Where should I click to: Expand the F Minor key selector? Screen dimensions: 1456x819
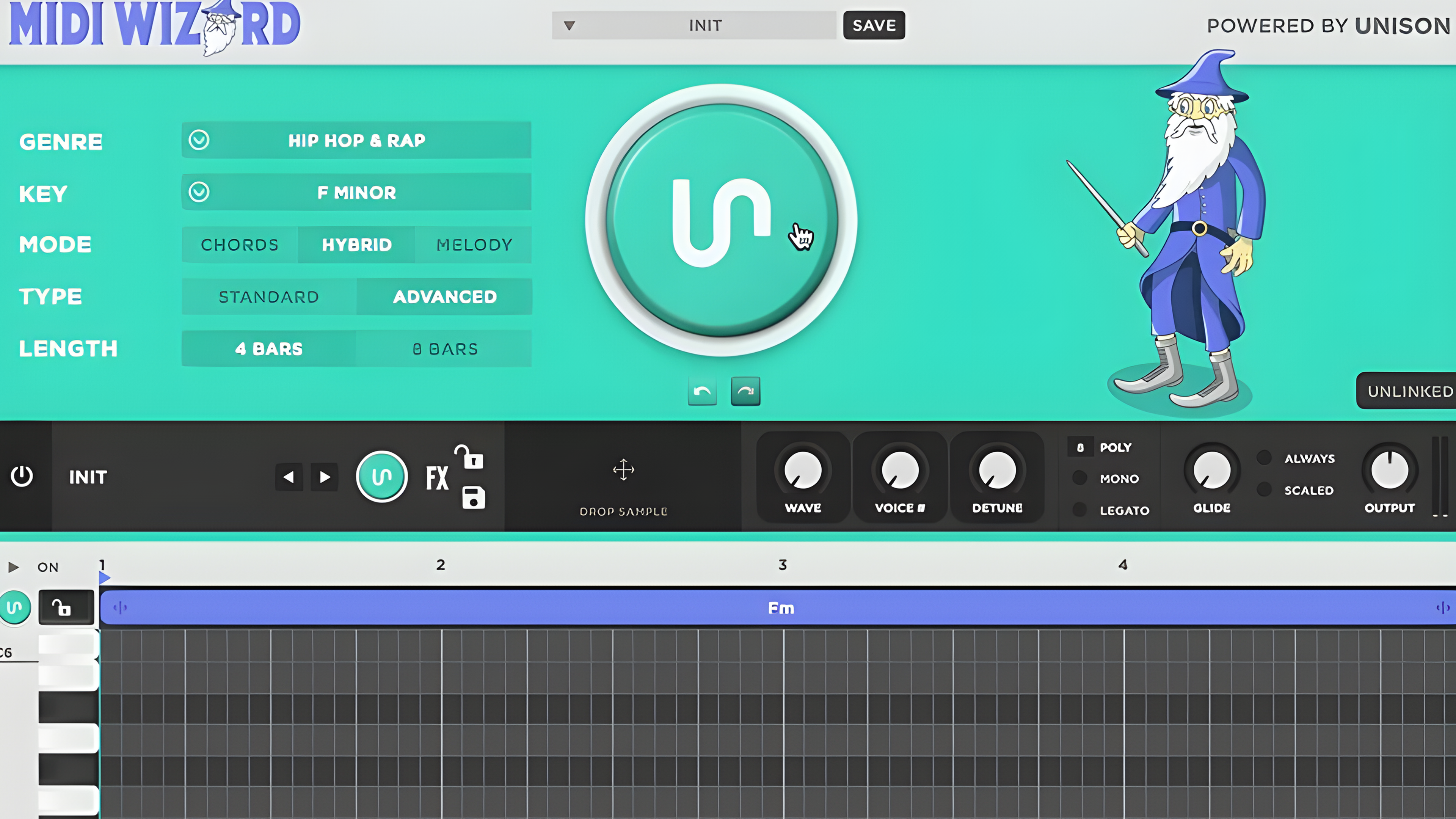click(357, 192)
